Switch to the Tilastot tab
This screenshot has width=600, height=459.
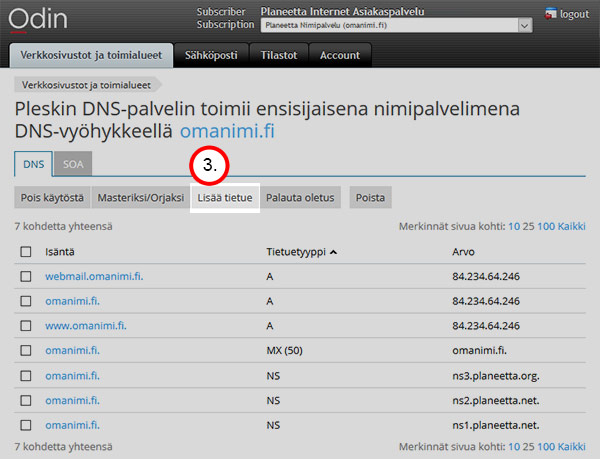point(279,55)
